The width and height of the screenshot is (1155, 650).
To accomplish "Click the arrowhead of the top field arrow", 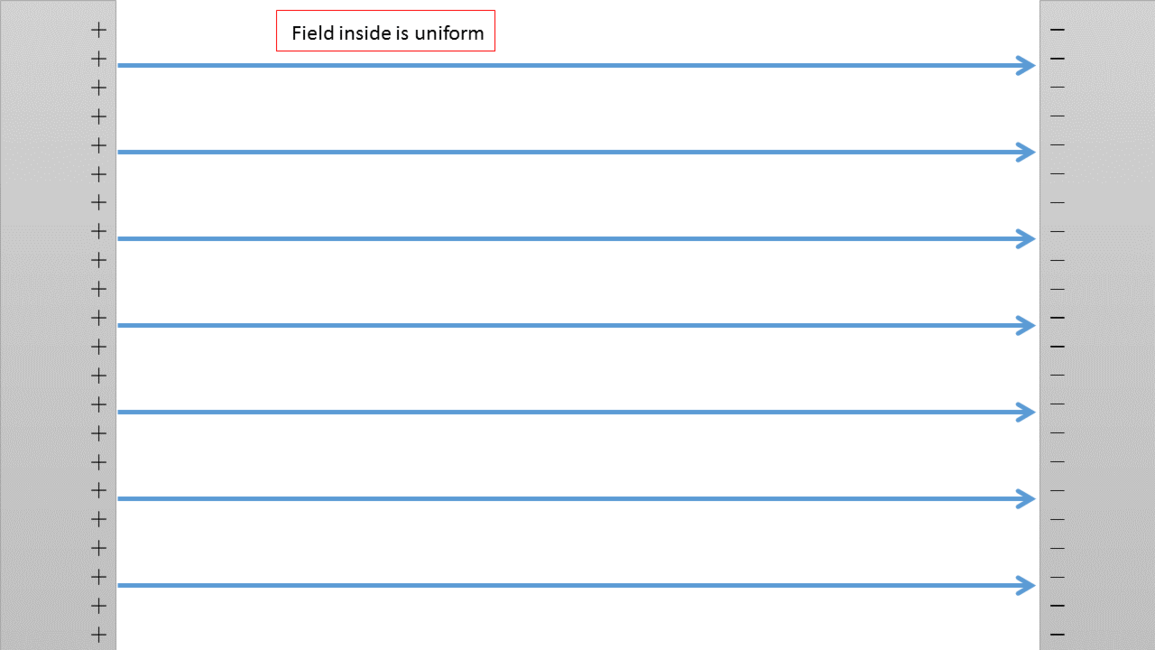I will (1027, 66).
